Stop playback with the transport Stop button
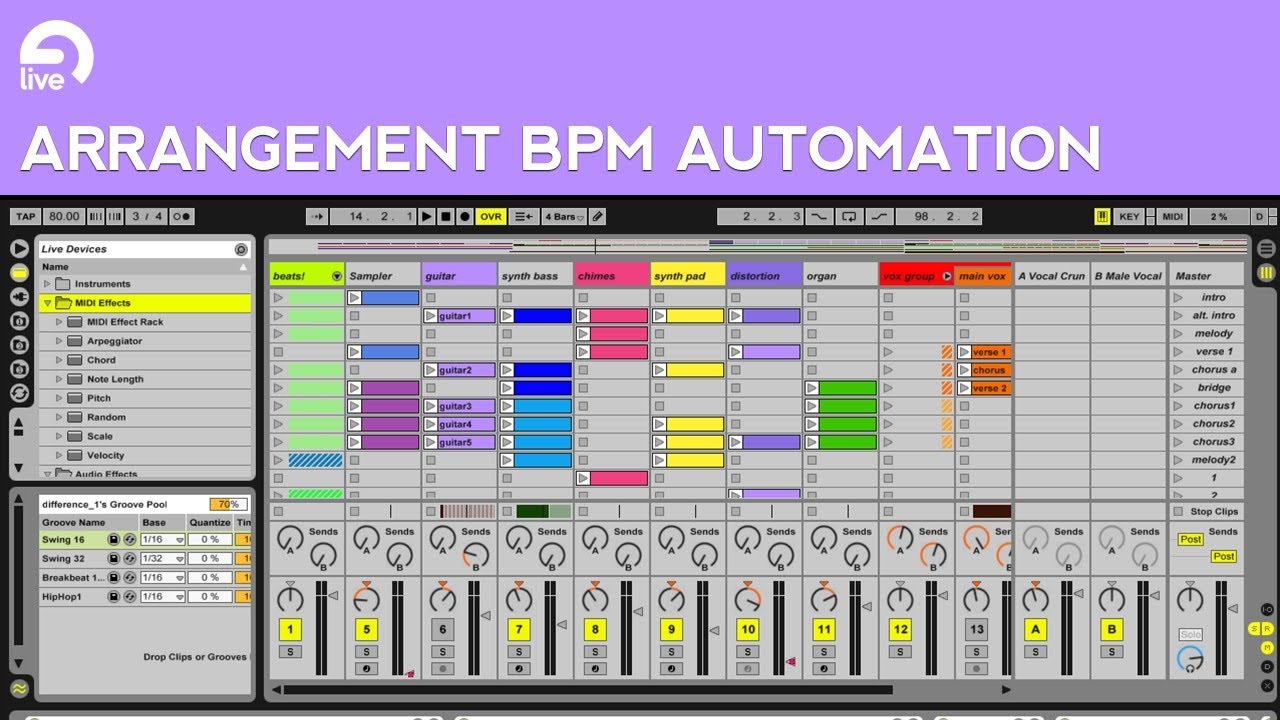Screen dimensions: 1280x720 (x=446, y=216)
